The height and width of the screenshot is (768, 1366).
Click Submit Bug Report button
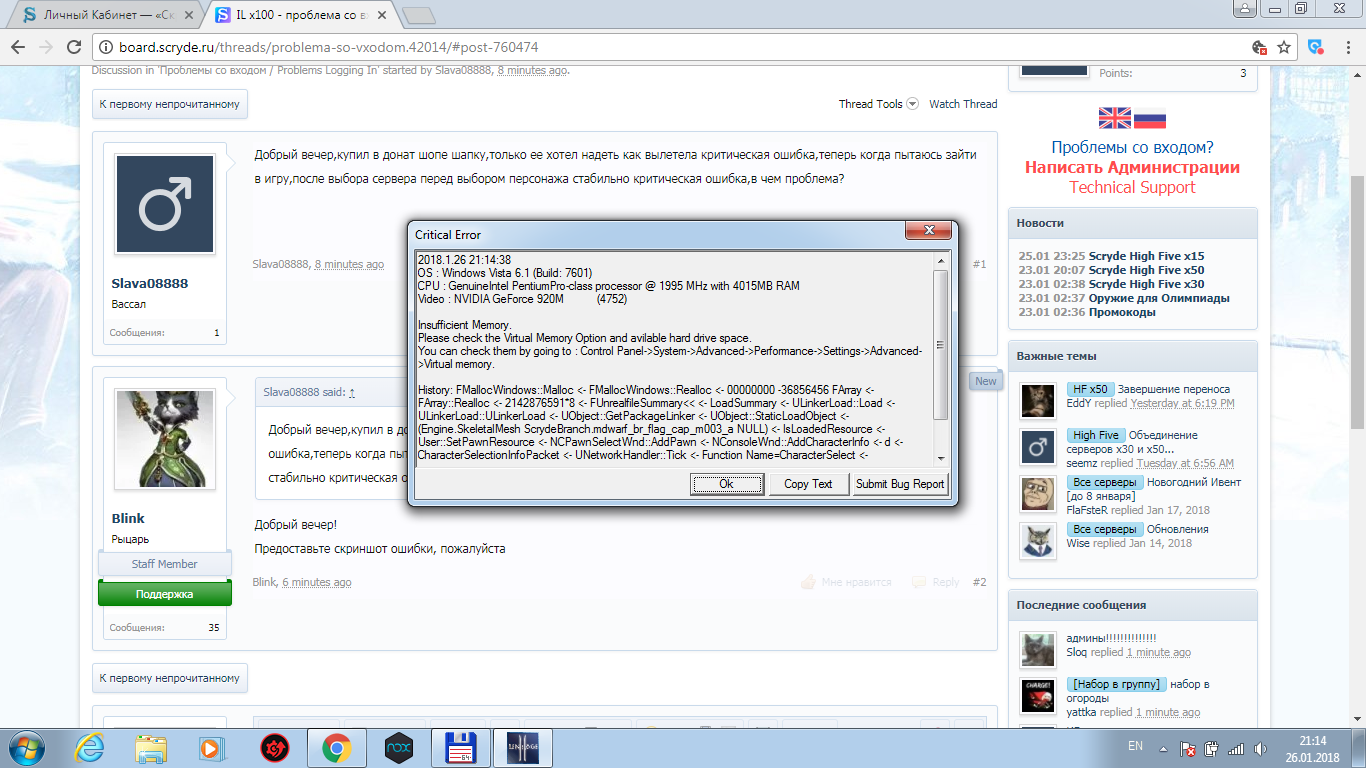click(900, 484)
